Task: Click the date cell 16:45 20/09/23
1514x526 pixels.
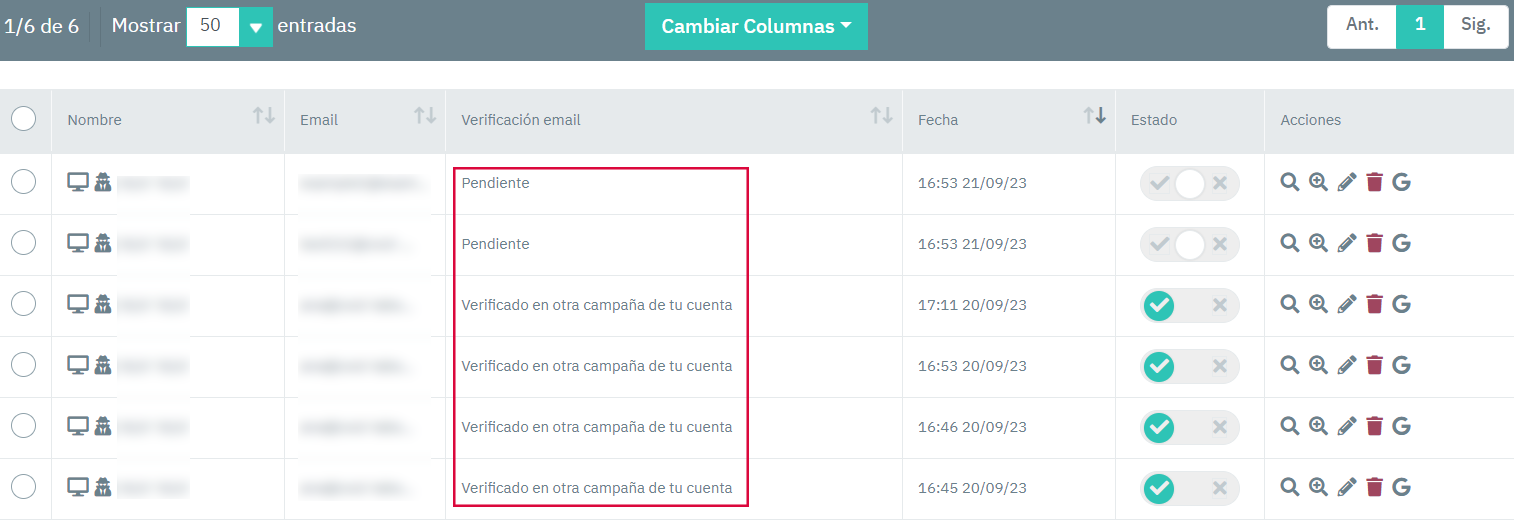Action: coord(972,488)
